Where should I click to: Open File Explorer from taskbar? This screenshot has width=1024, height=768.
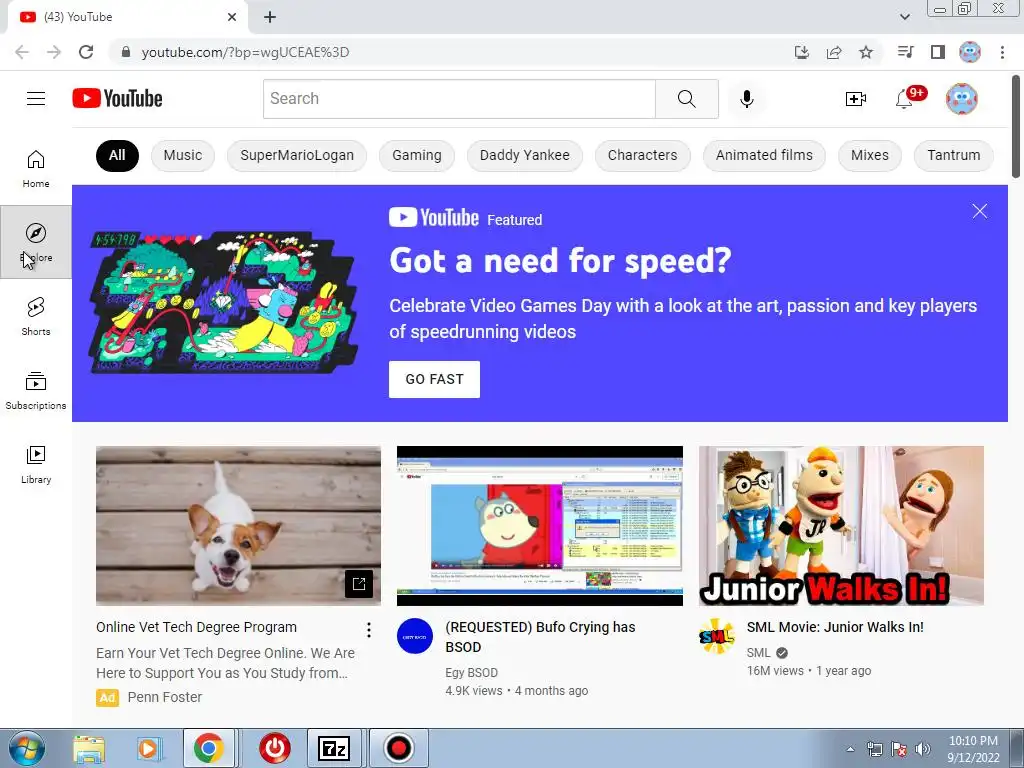89,748
